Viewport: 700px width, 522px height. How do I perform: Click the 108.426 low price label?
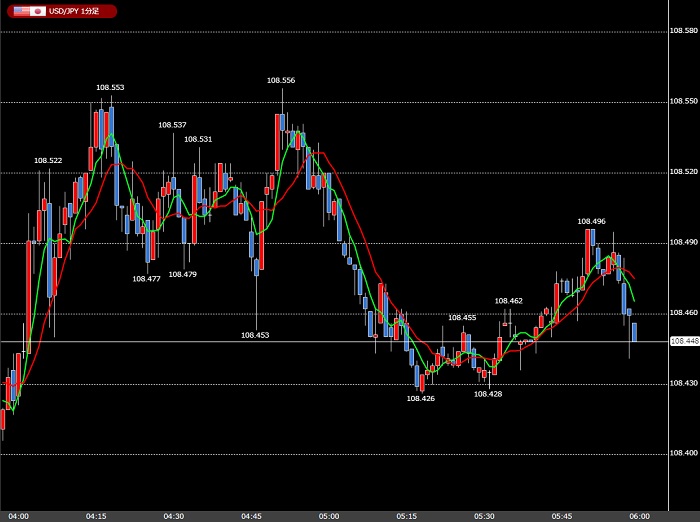click(x=421, y=399)
